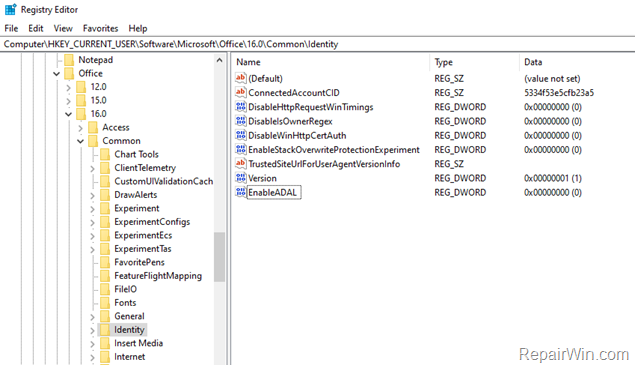Collapse the Office tree node

(56, 74)
